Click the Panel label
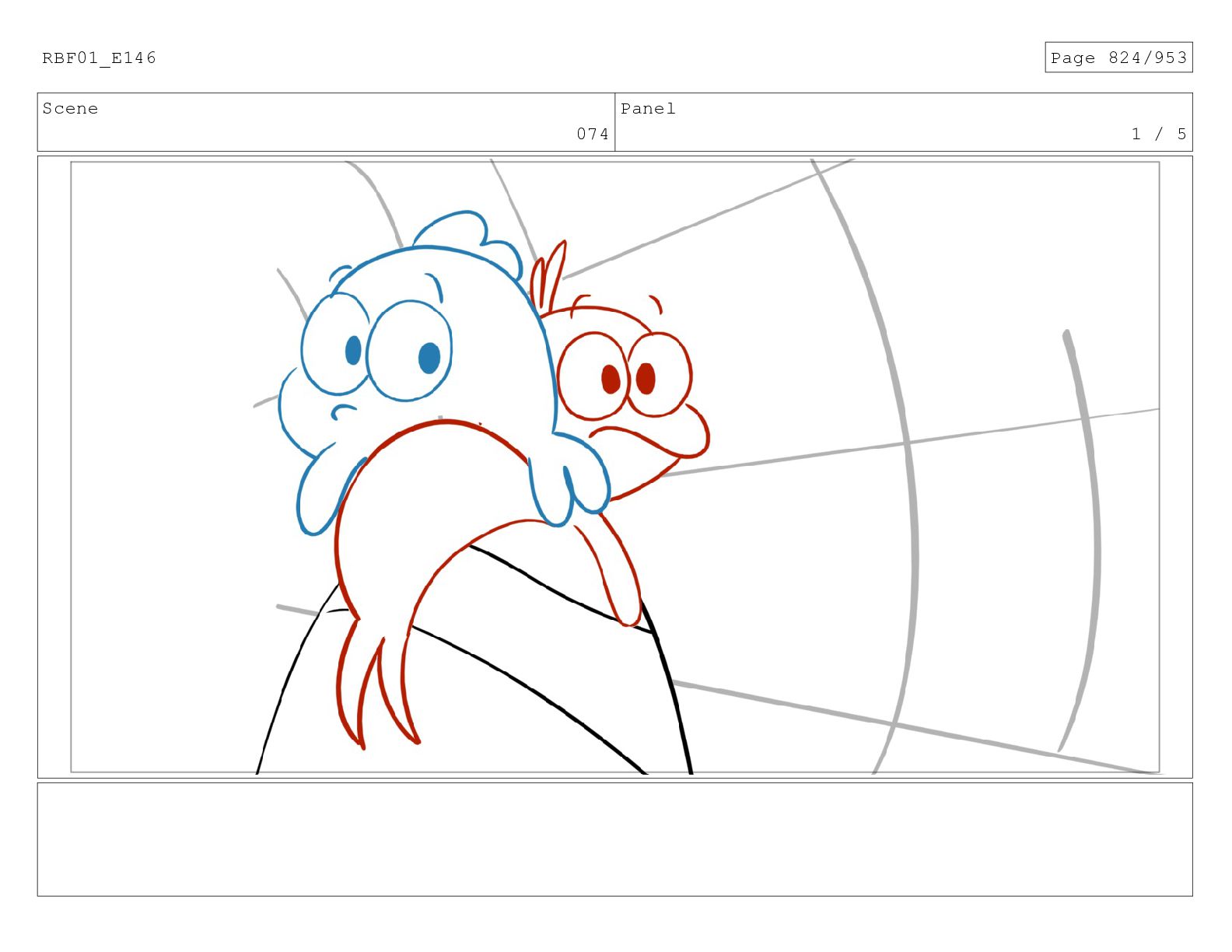Viewport: 1232px width, 952px height. [648, 108]
